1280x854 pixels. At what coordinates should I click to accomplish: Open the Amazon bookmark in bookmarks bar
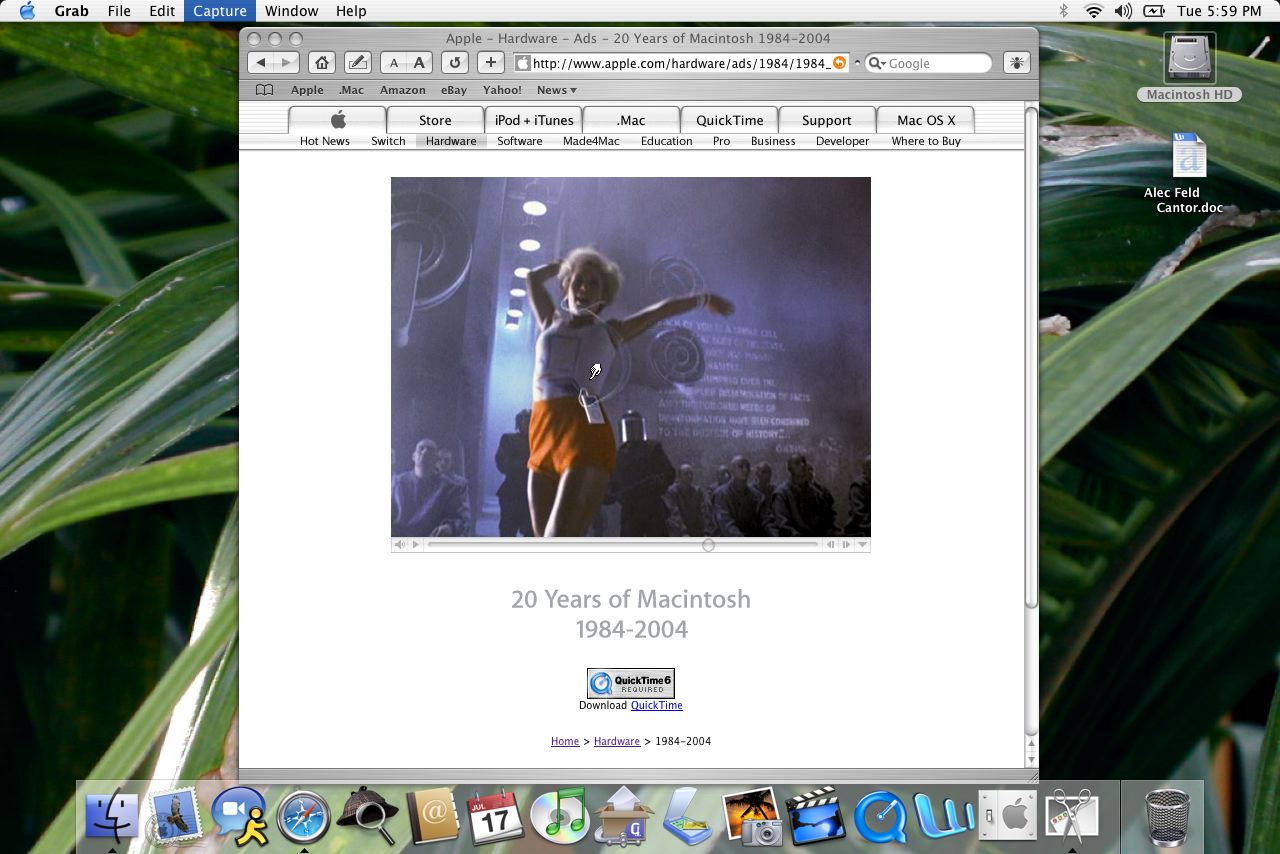[x=402, y=90]
